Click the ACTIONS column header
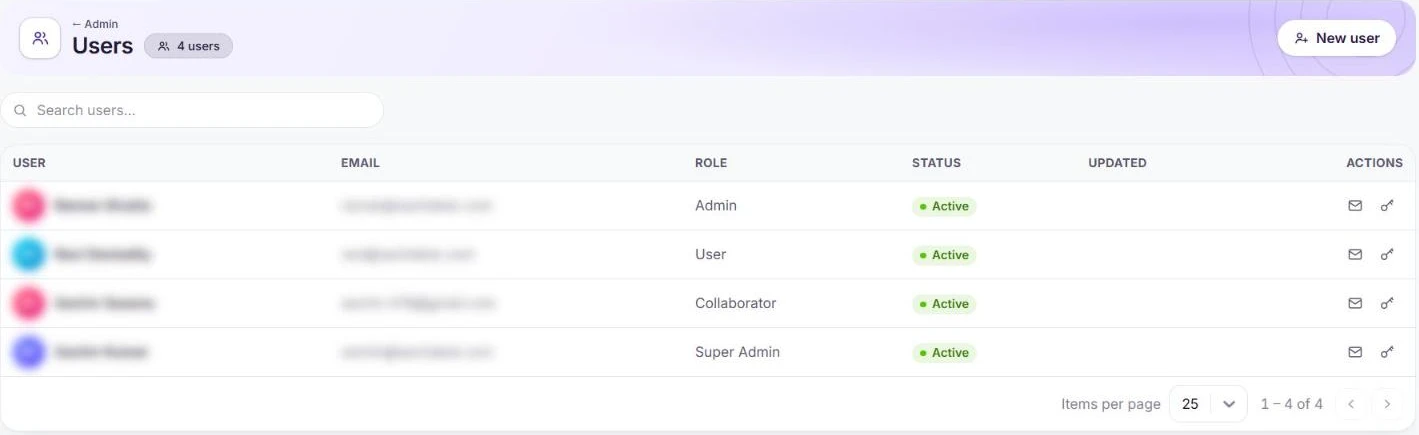This screenshot has height=435, width=1419. (1374, 163)
